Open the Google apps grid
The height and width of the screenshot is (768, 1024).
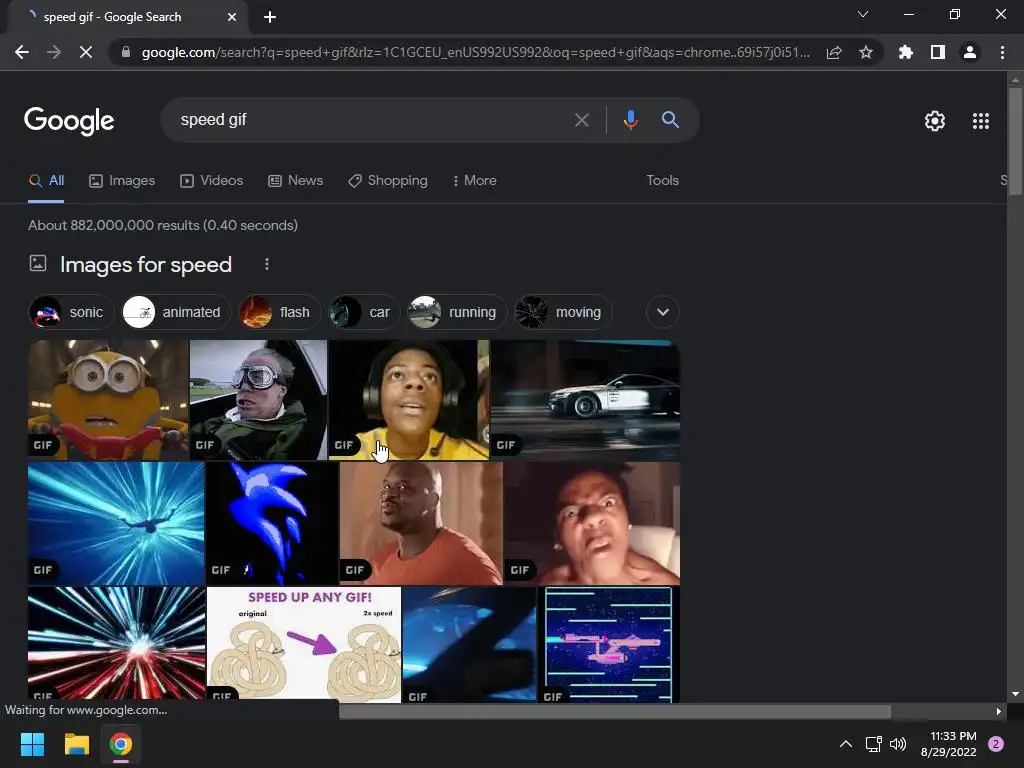[x=981, y=121]
